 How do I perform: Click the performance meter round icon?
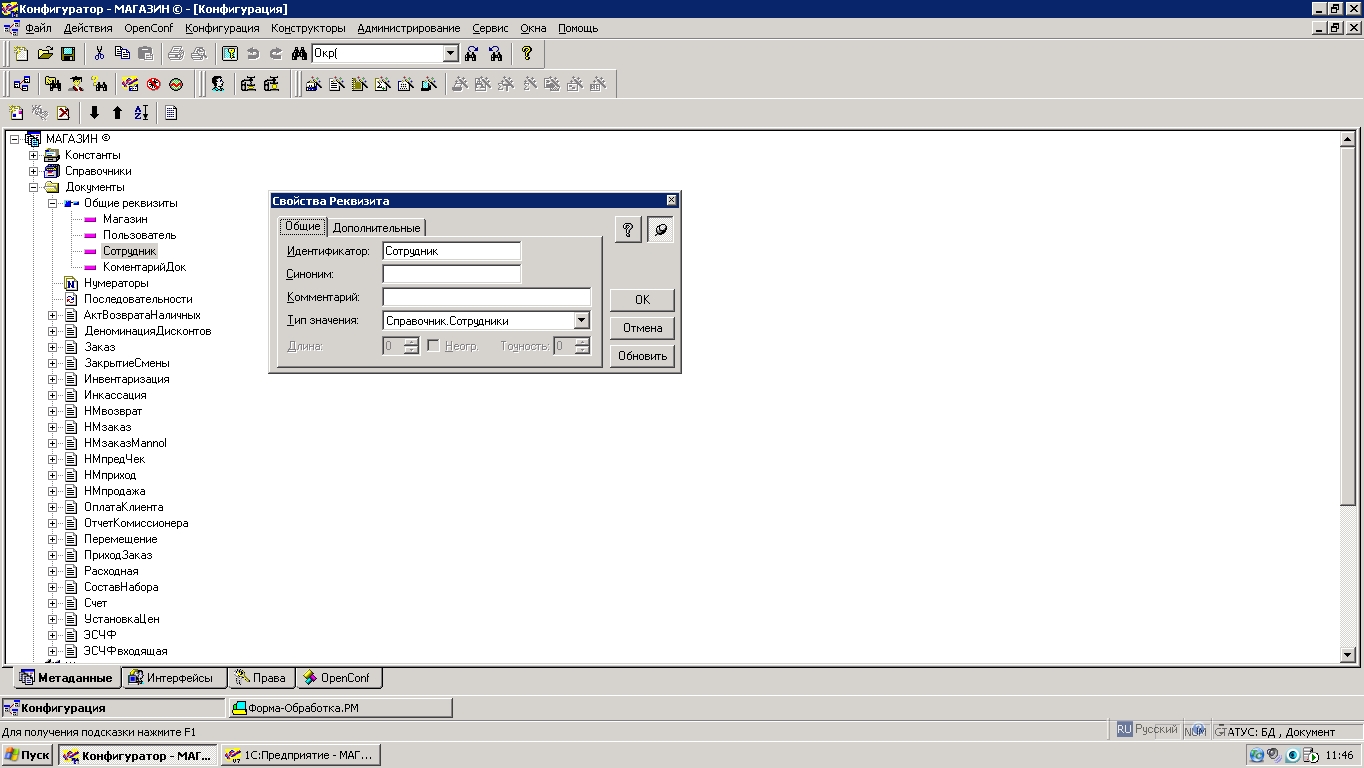pos(176,85)
